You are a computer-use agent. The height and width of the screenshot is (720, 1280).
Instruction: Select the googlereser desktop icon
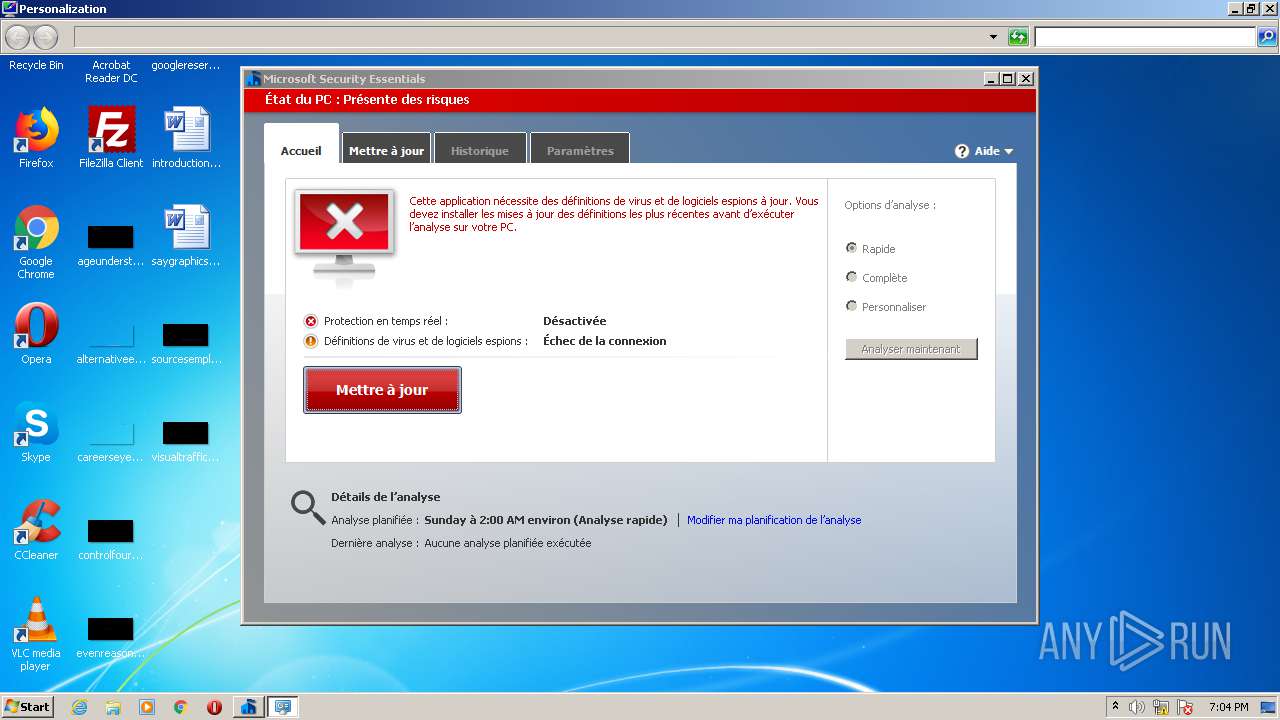pyautogui.click(x=186, y=65)
